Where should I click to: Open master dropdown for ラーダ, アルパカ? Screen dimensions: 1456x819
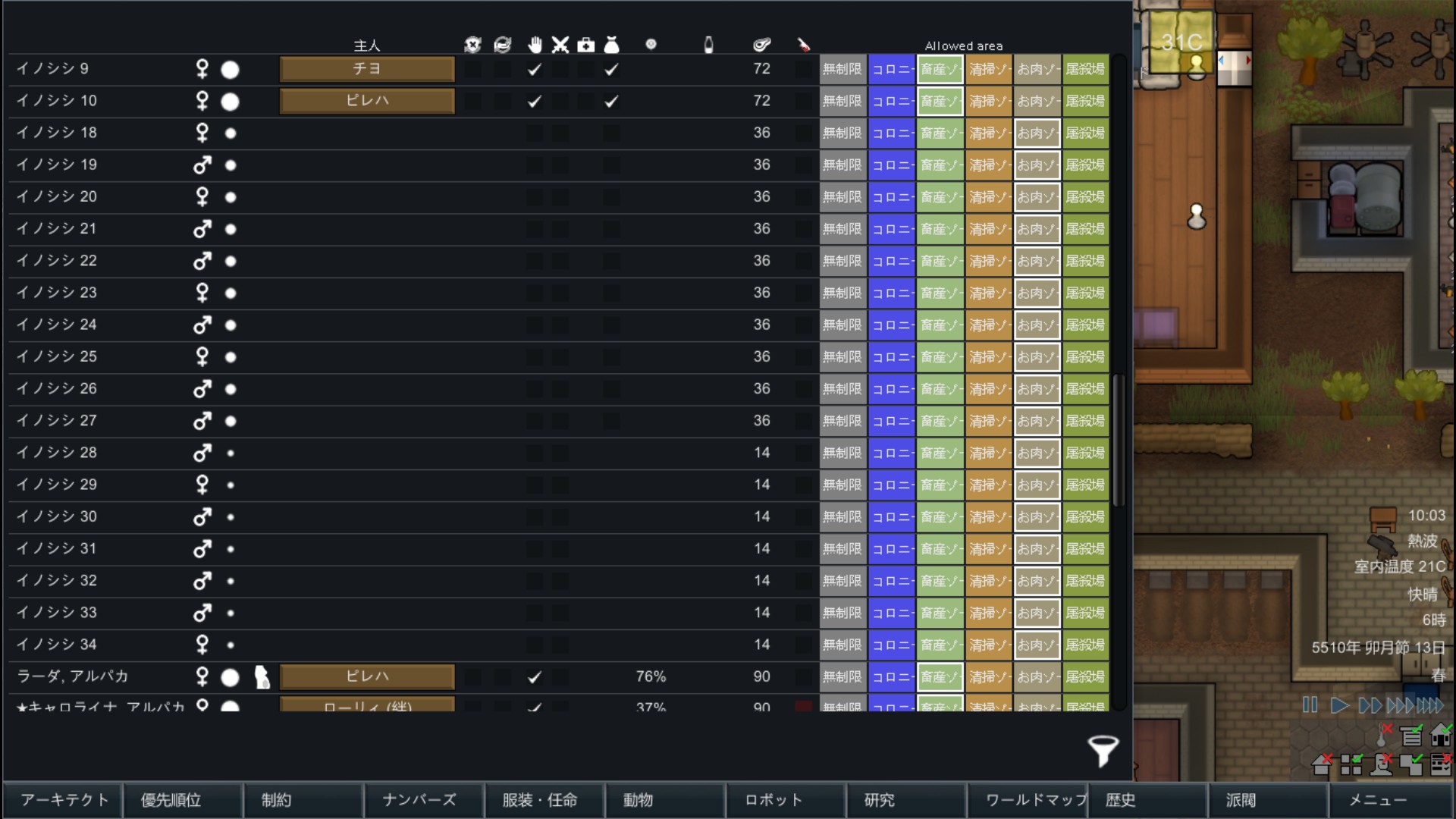tap(367, 676)
